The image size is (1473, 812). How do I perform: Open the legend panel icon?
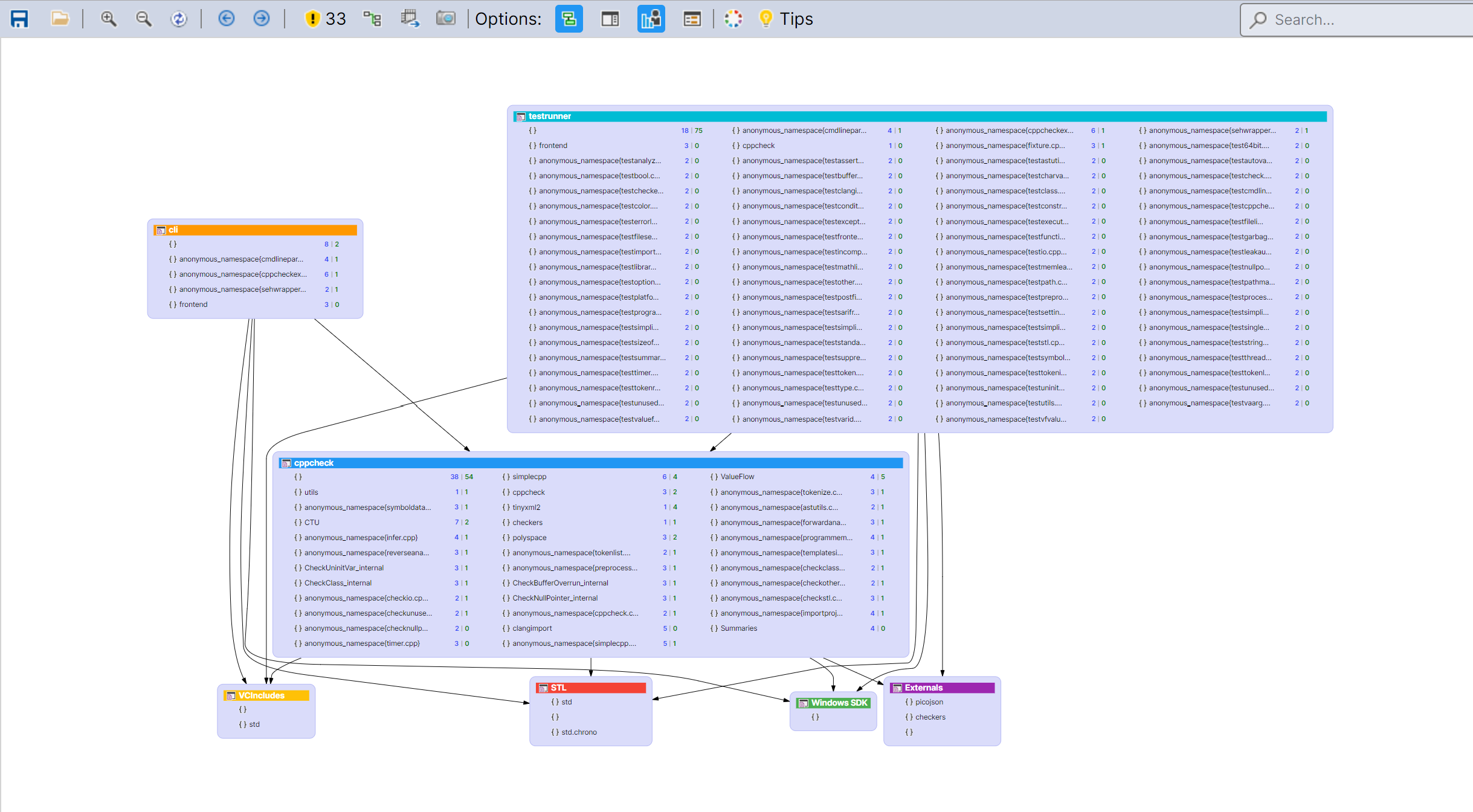692,19
